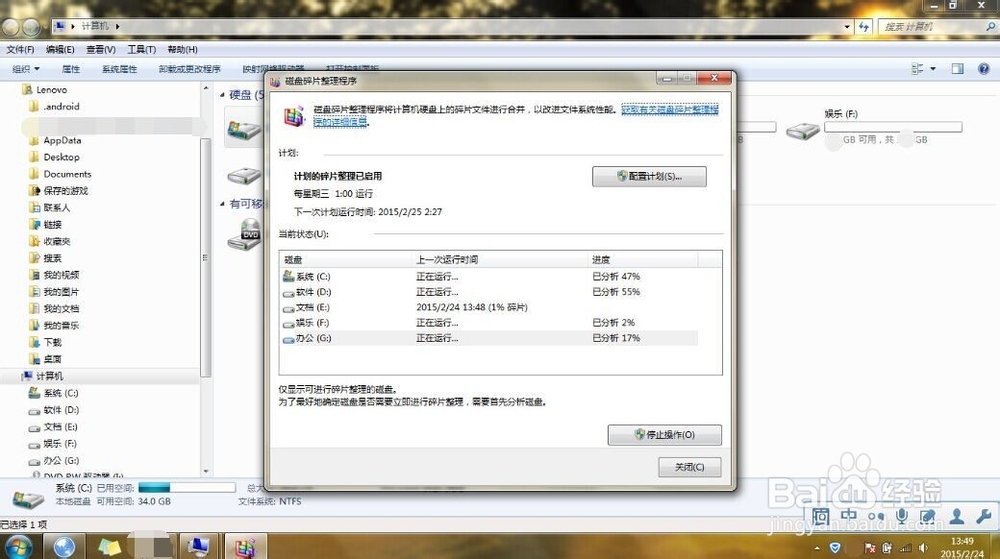
Task: Click the 搜索 计算机 search field
Action: coord(930,27)
